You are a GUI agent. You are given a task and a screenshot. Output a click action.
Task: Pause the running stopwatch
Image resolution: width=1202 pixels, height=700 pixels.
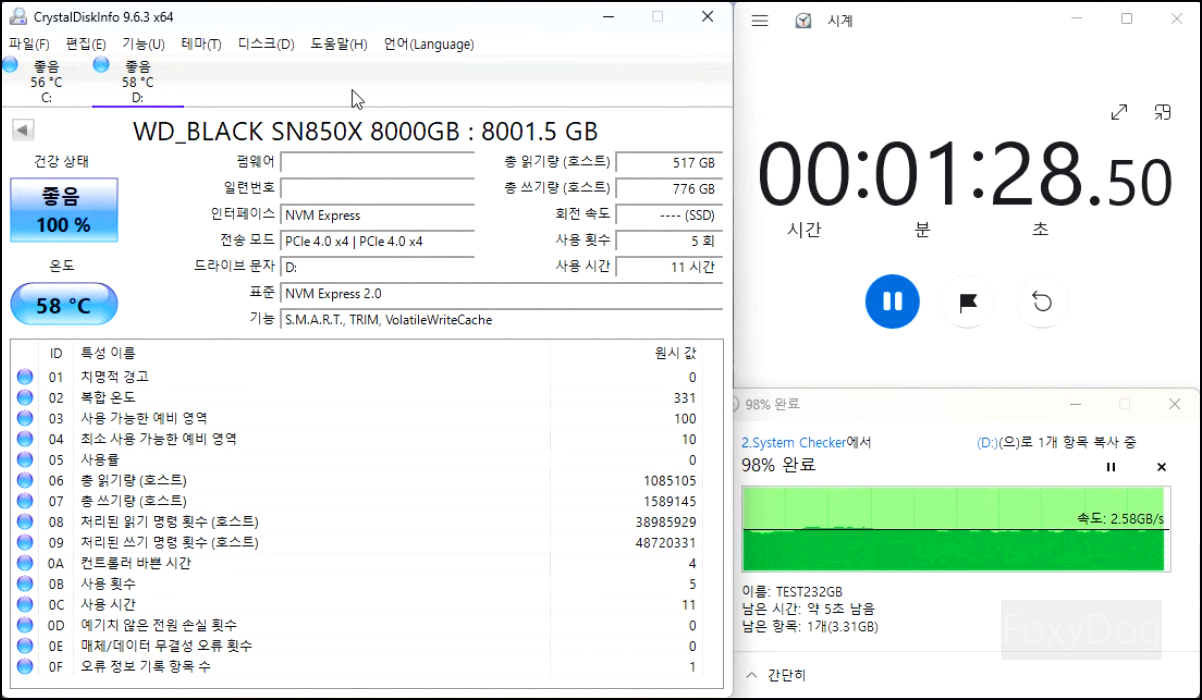pos(892,301)
